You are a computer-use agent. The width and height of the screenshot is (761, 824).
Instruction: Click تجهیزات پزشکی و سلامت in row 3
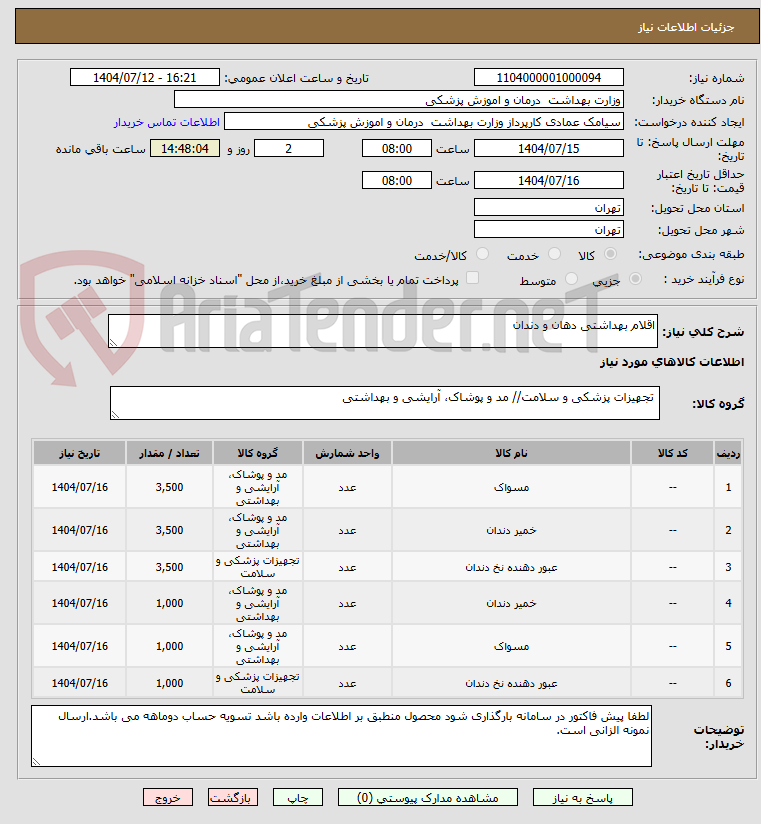coord(258,567)
